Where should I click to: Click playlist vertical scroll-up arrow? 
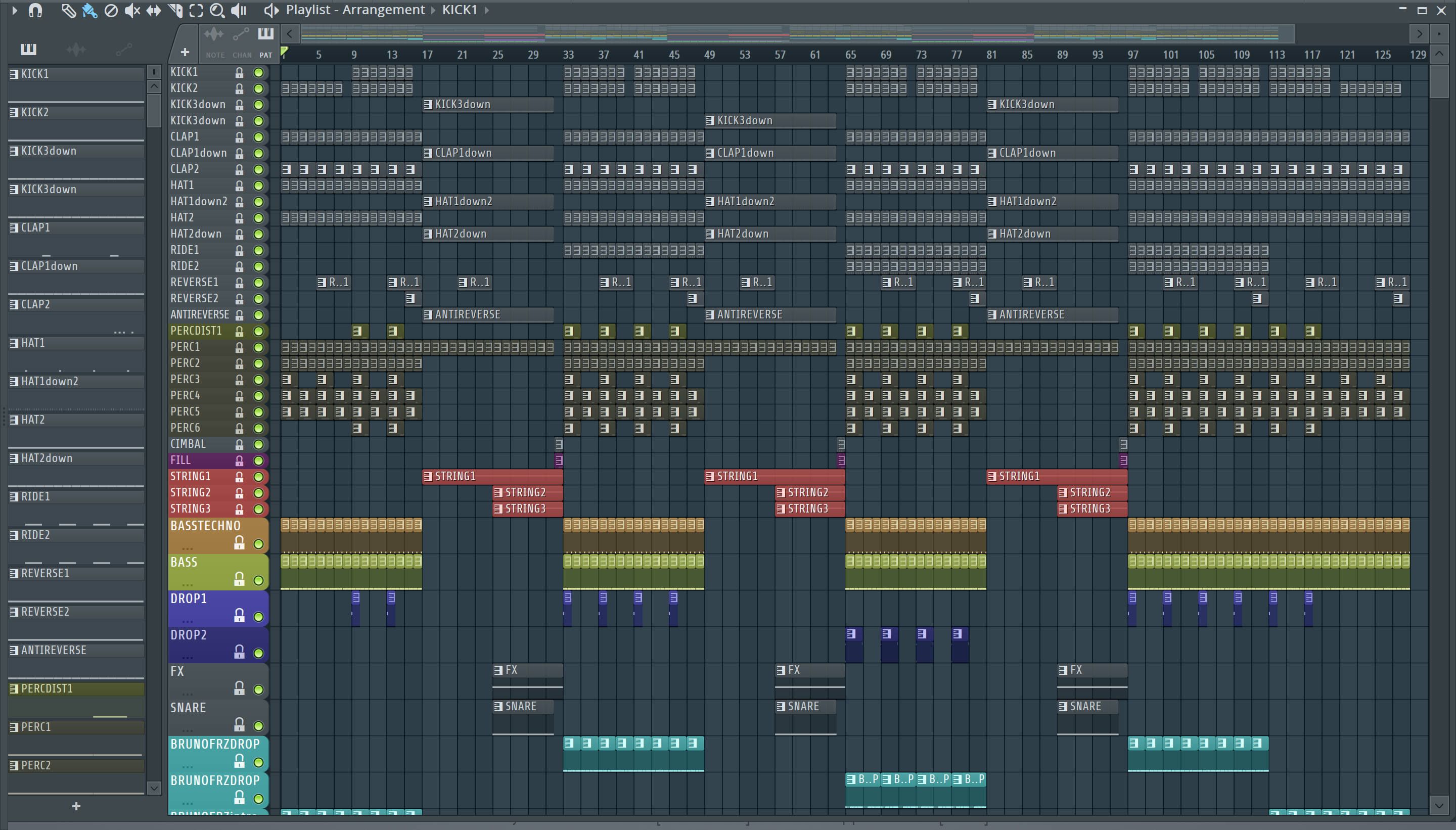[1439, 54]
